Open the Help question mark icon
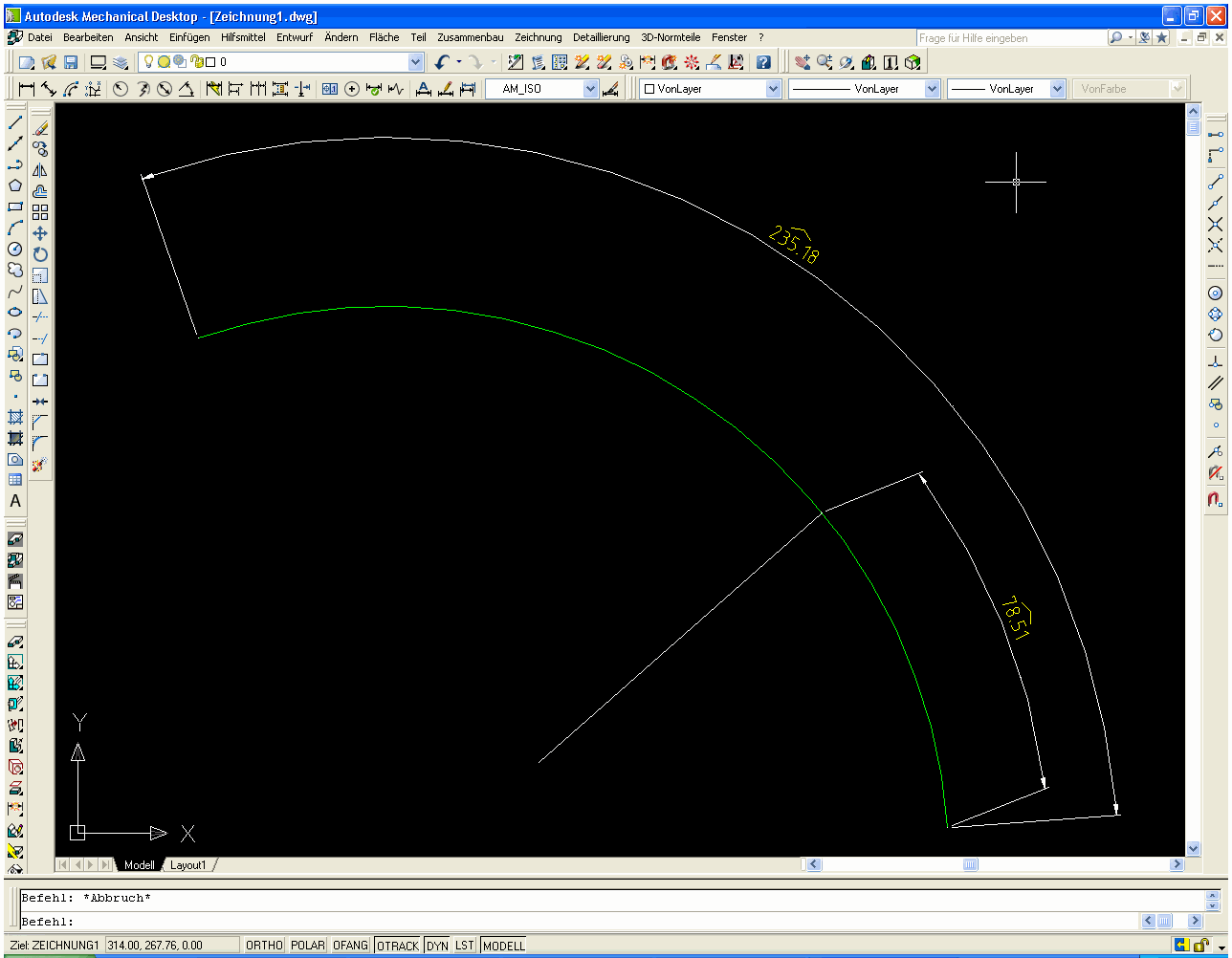This screenshot has height=958, width=1232. (x=762, y=62)
